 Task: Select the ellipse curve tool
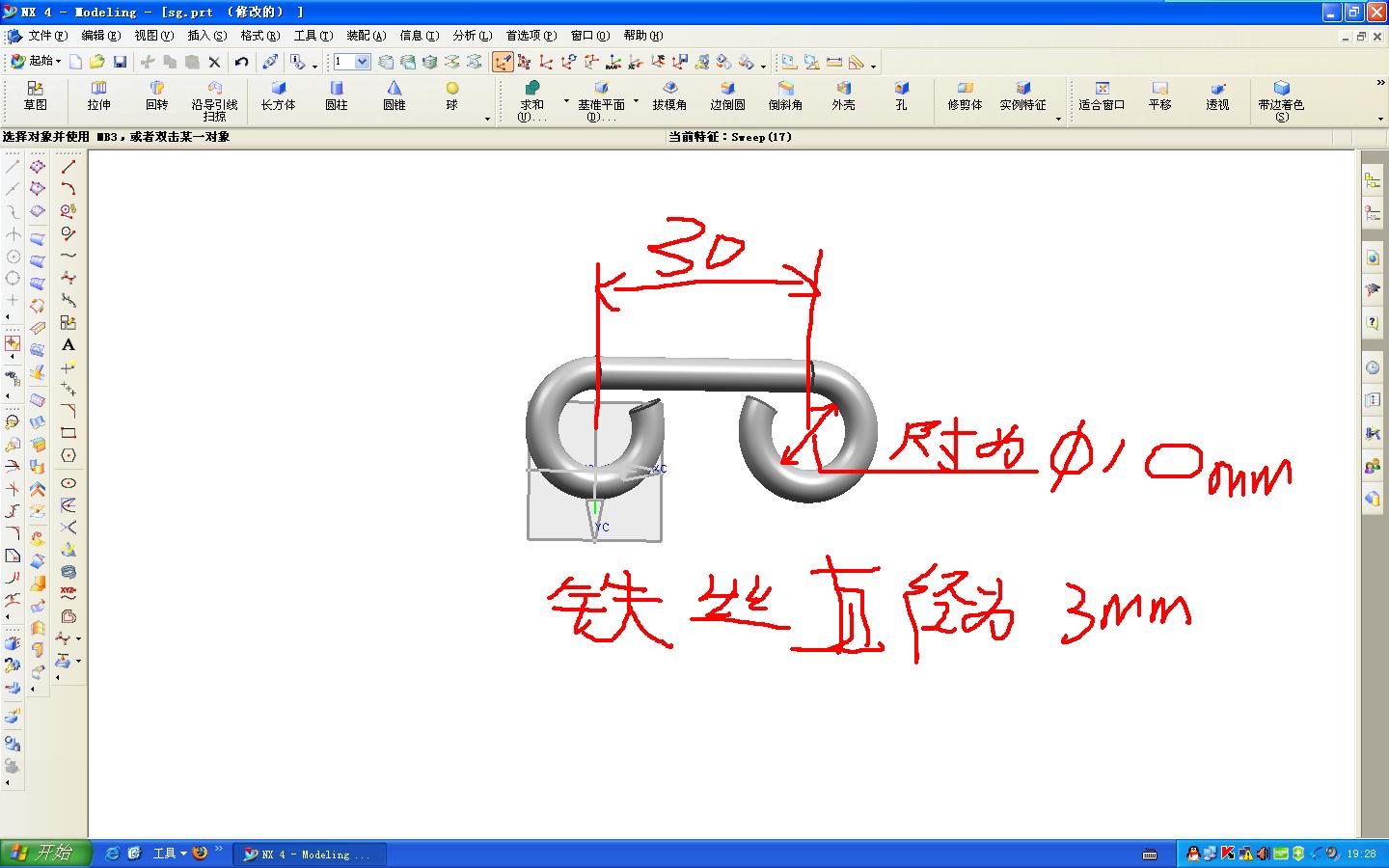pyautogui.click(x=68, y=483)
